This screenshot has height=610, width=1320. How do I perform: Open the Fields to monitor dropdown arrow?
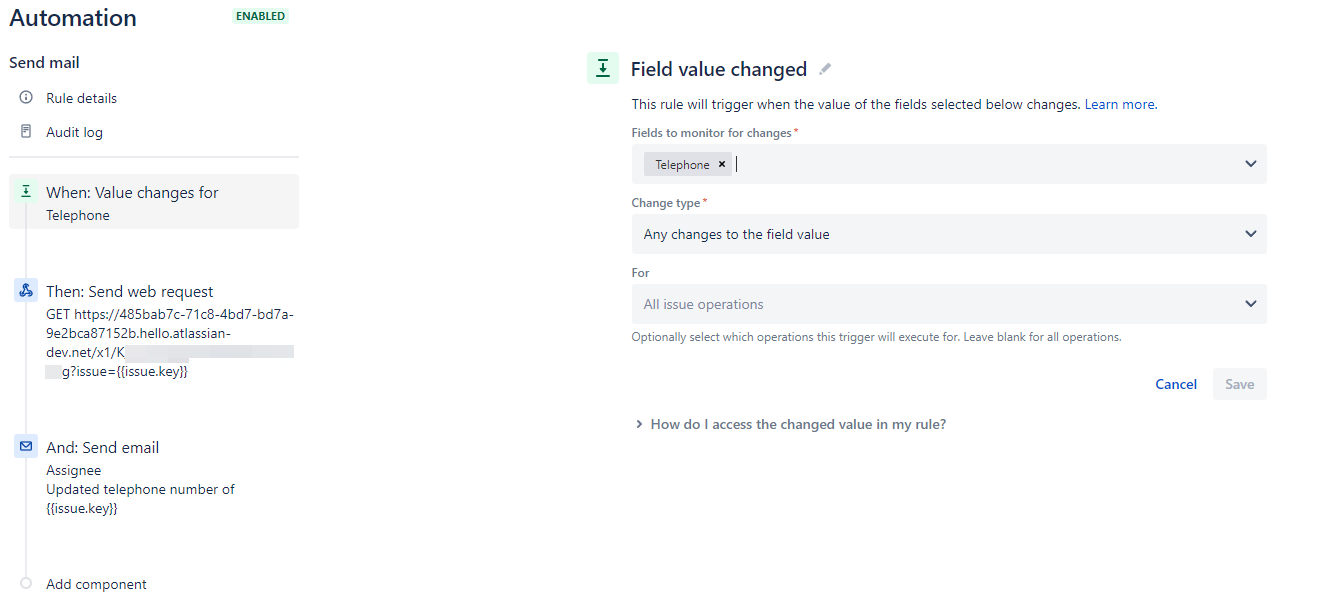click(x=1250, y=164)
